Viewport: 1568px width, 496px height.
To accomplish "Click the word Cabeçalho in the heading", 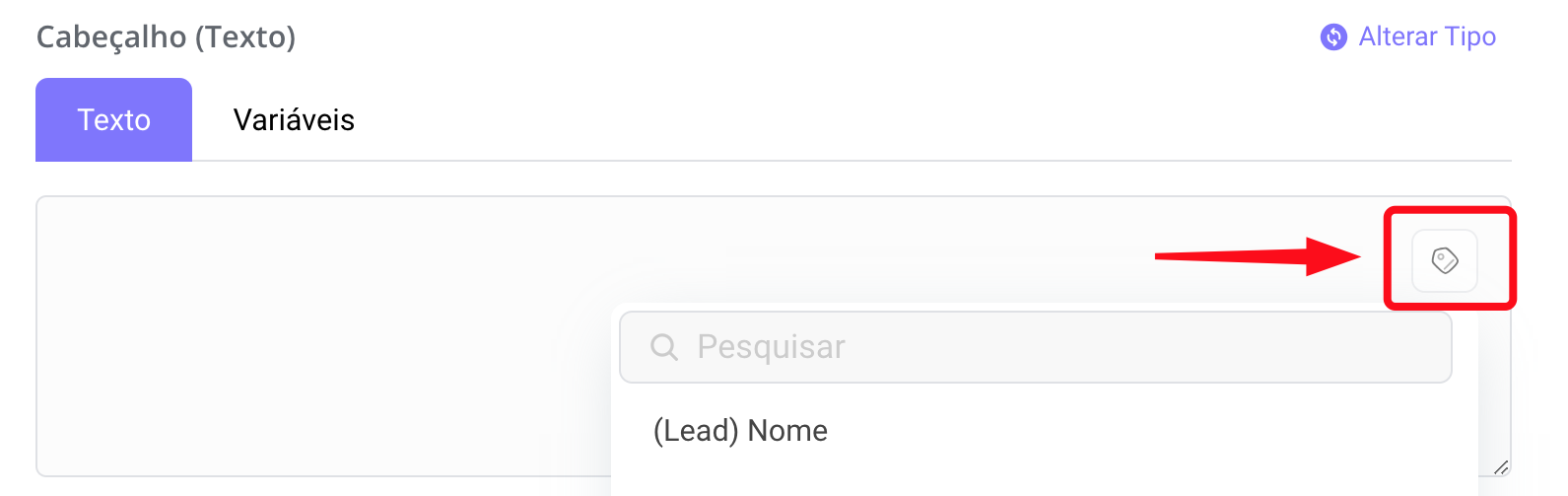I will (x=111, y=37).
